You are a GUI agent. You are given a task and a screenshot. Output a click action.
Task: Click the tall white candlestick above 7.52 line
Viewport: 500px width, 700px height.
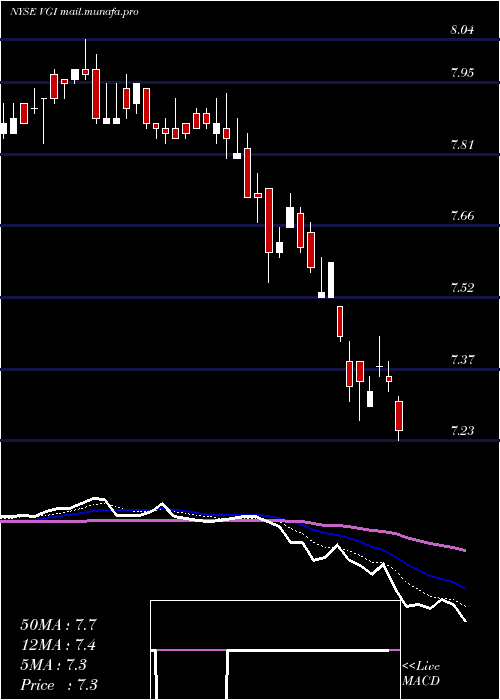[x=331, y=280]
